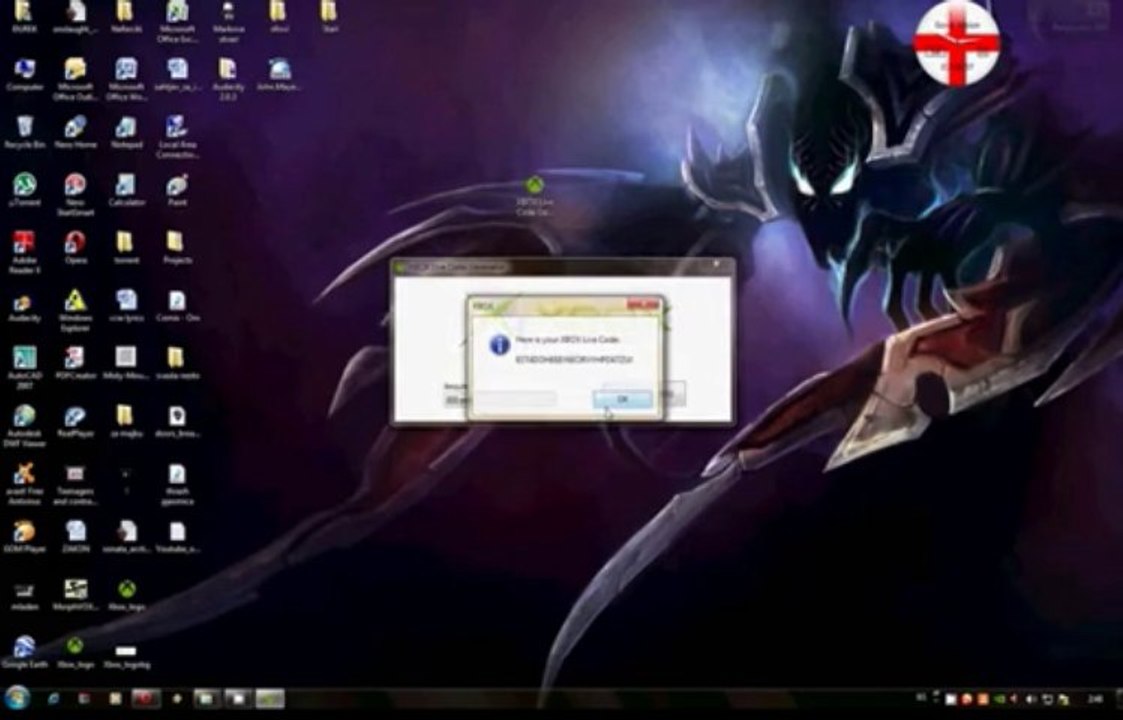
Task: Open the Recycle Bin desktop icon
Action: click(24, 133)
